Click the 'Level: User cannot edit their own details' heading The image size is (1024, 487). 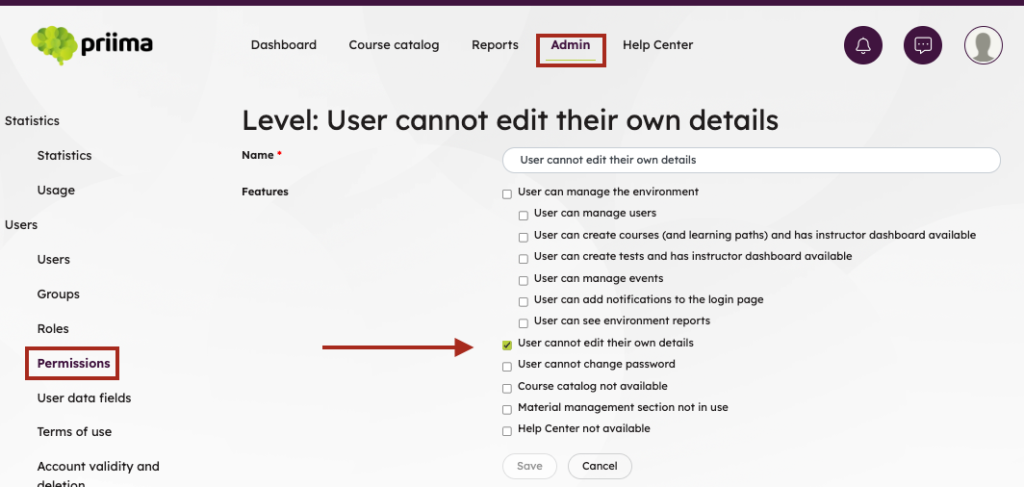click(510, 121)
